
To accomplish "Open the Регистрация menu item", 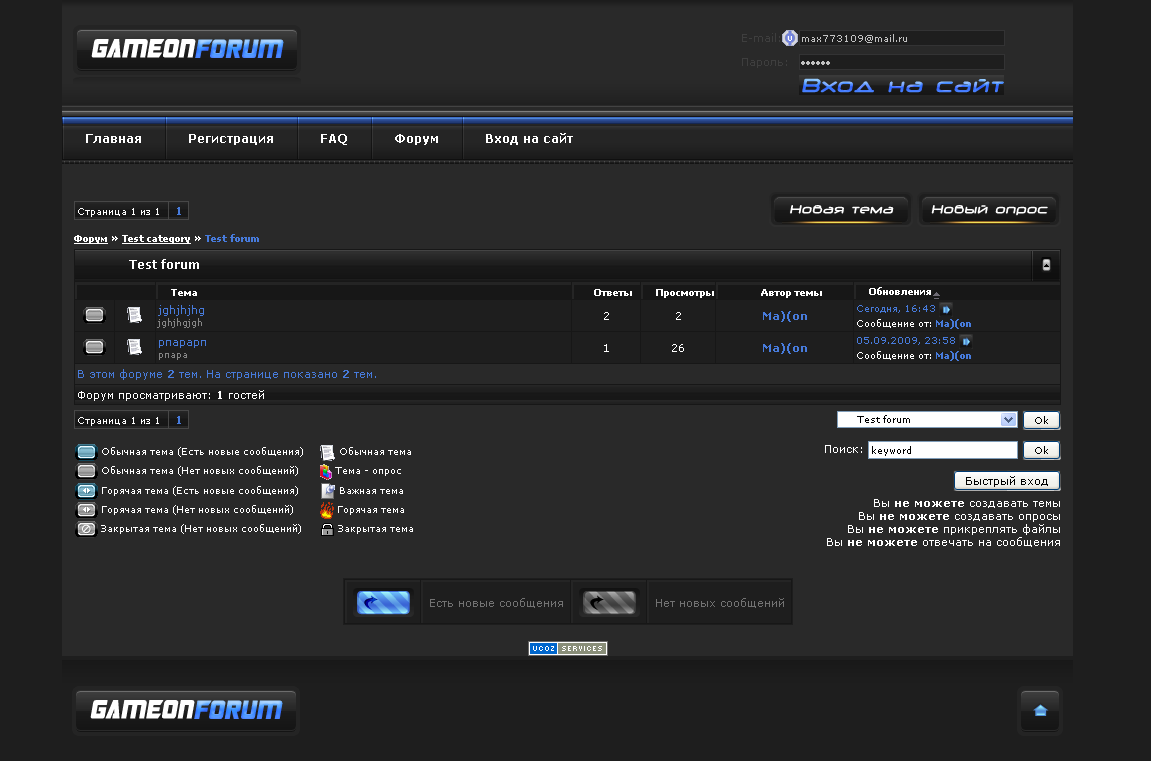I will pyautogui.click(x=231, y=139).
